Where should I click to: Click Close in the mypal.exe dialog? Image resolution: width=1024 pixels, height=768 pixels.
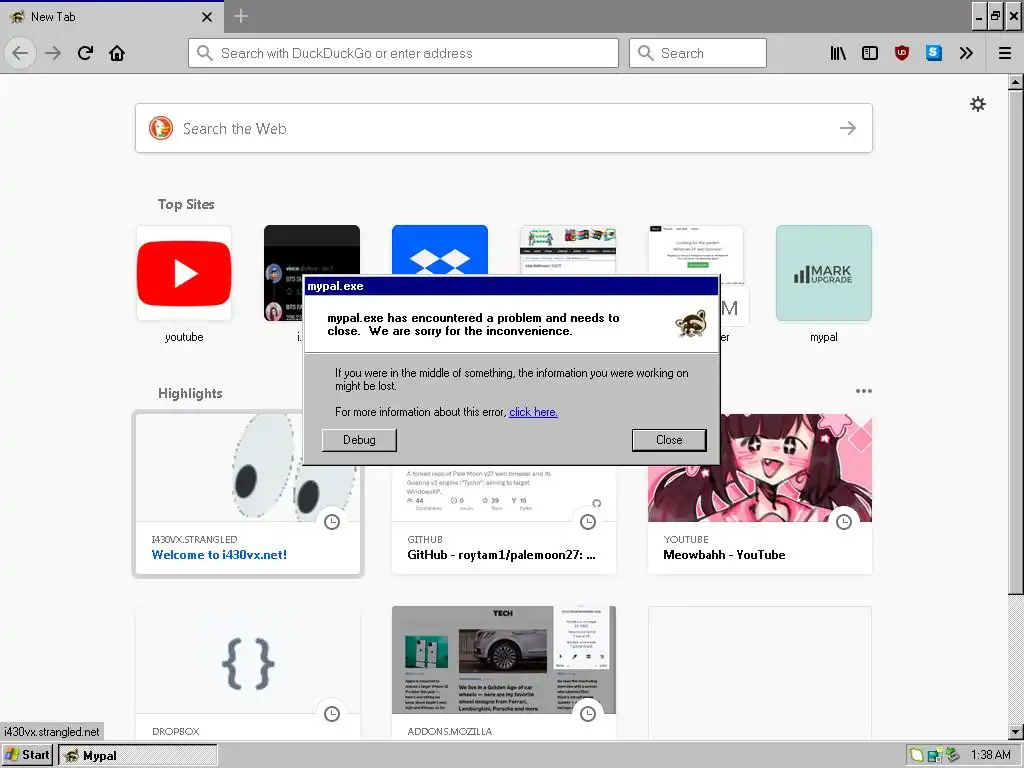(669, 440)
